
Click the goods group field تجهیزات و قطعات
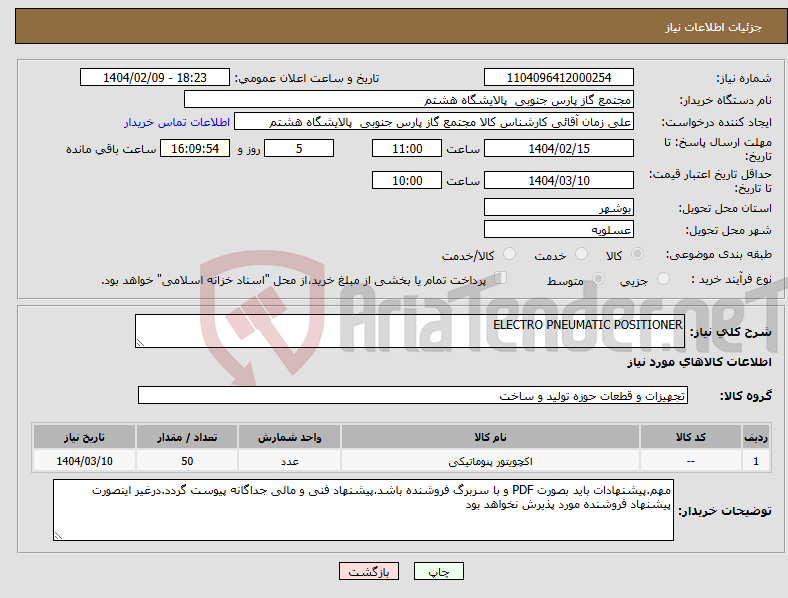click(413, 395)
